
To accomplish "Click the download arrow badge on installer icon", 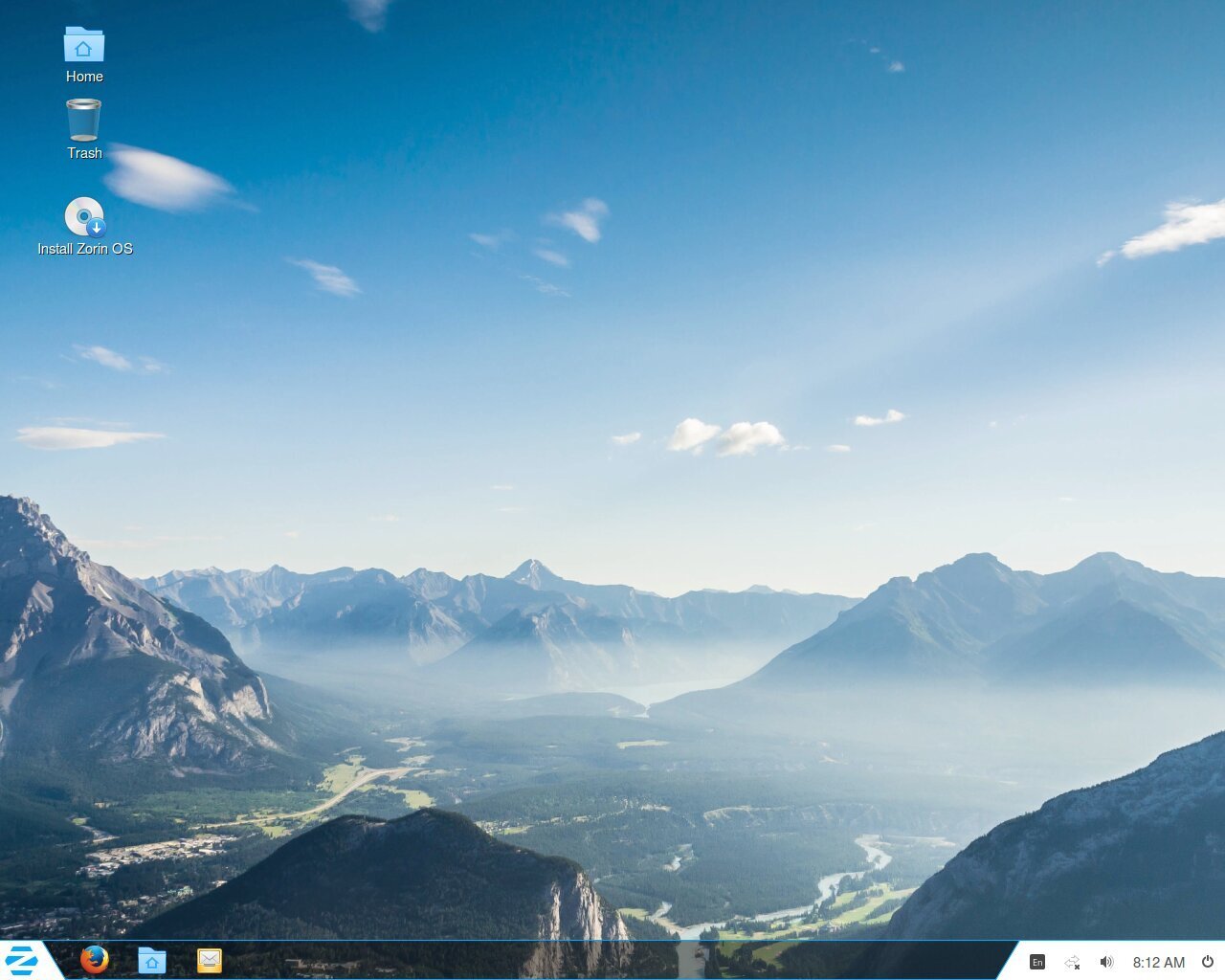I will pyautogui.click(x=96, y=228).
